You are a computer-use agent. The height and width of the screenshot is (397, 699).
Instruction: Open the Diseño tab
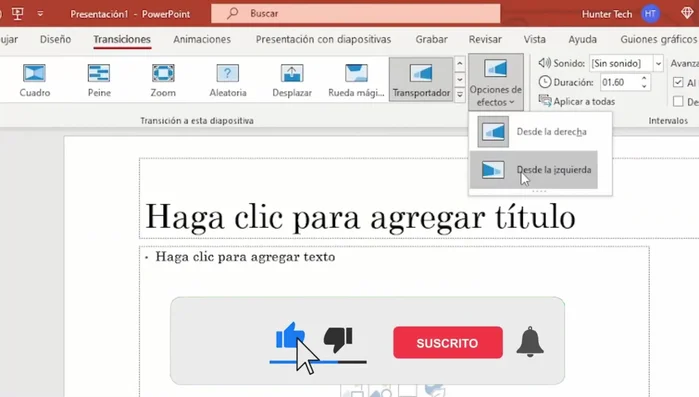pos(55,39)
